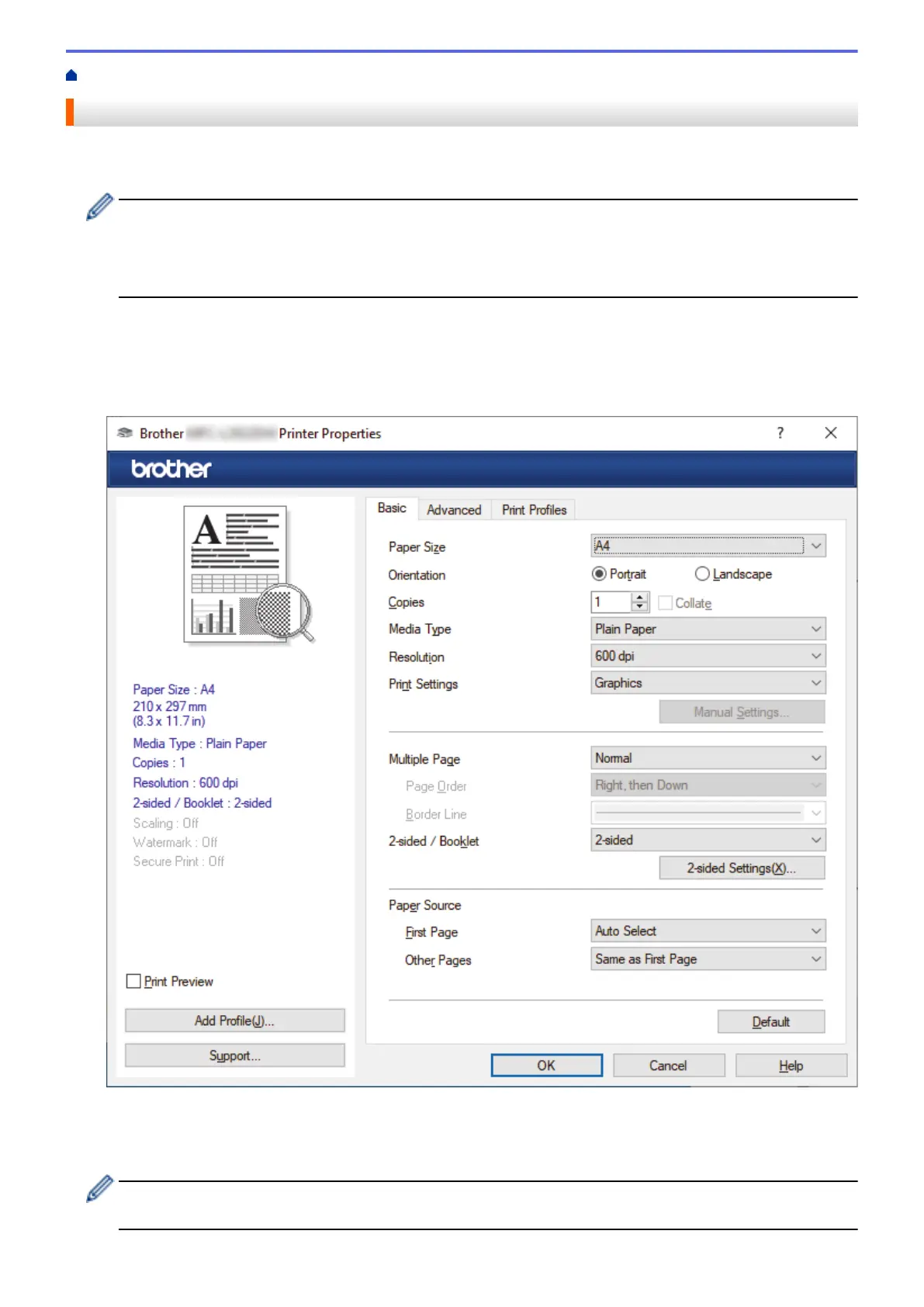This screenshot has width=924, height=1307.
Task: Click the Add Profile button
Action: click(x=234, y=1021)
